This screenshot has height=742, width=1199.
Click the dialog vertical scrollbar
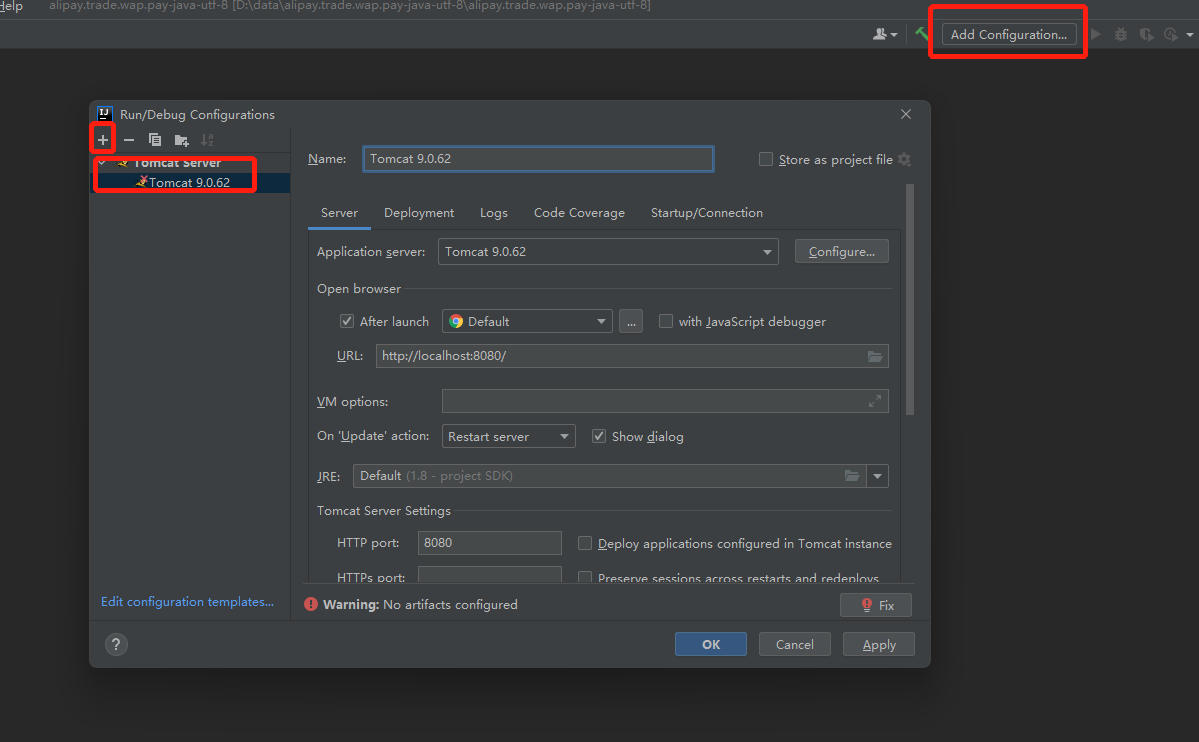910,299
